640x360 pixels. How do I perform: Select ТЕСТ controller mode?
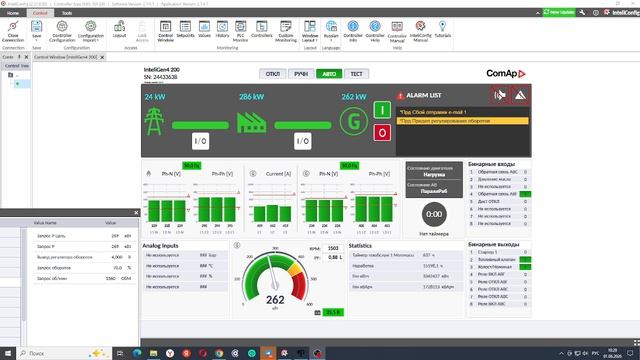(356, 74)
